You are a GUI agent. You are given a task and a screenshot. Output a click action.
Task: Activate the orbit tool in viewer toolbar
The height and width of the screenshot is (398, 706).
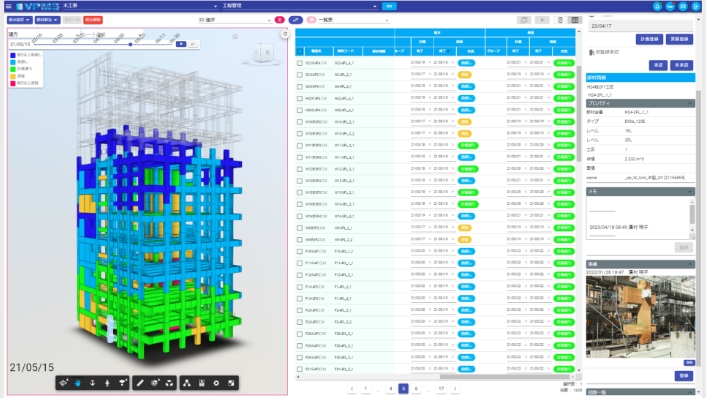tap(63, 383)
